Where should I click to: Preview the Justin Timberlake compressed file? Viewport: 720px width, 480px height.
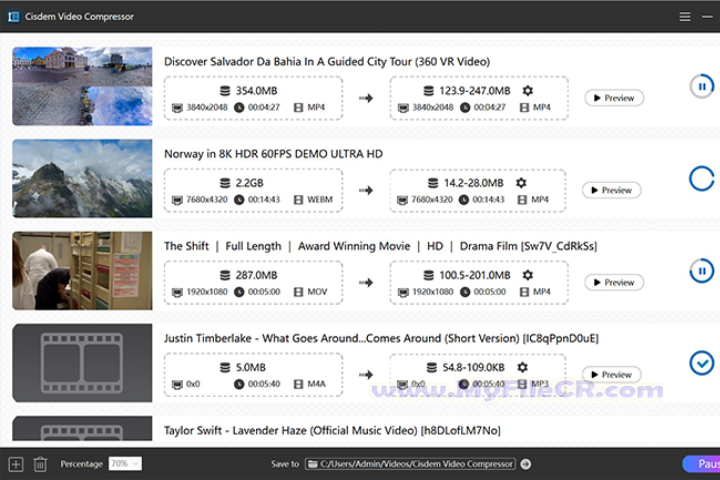point(612,374)
